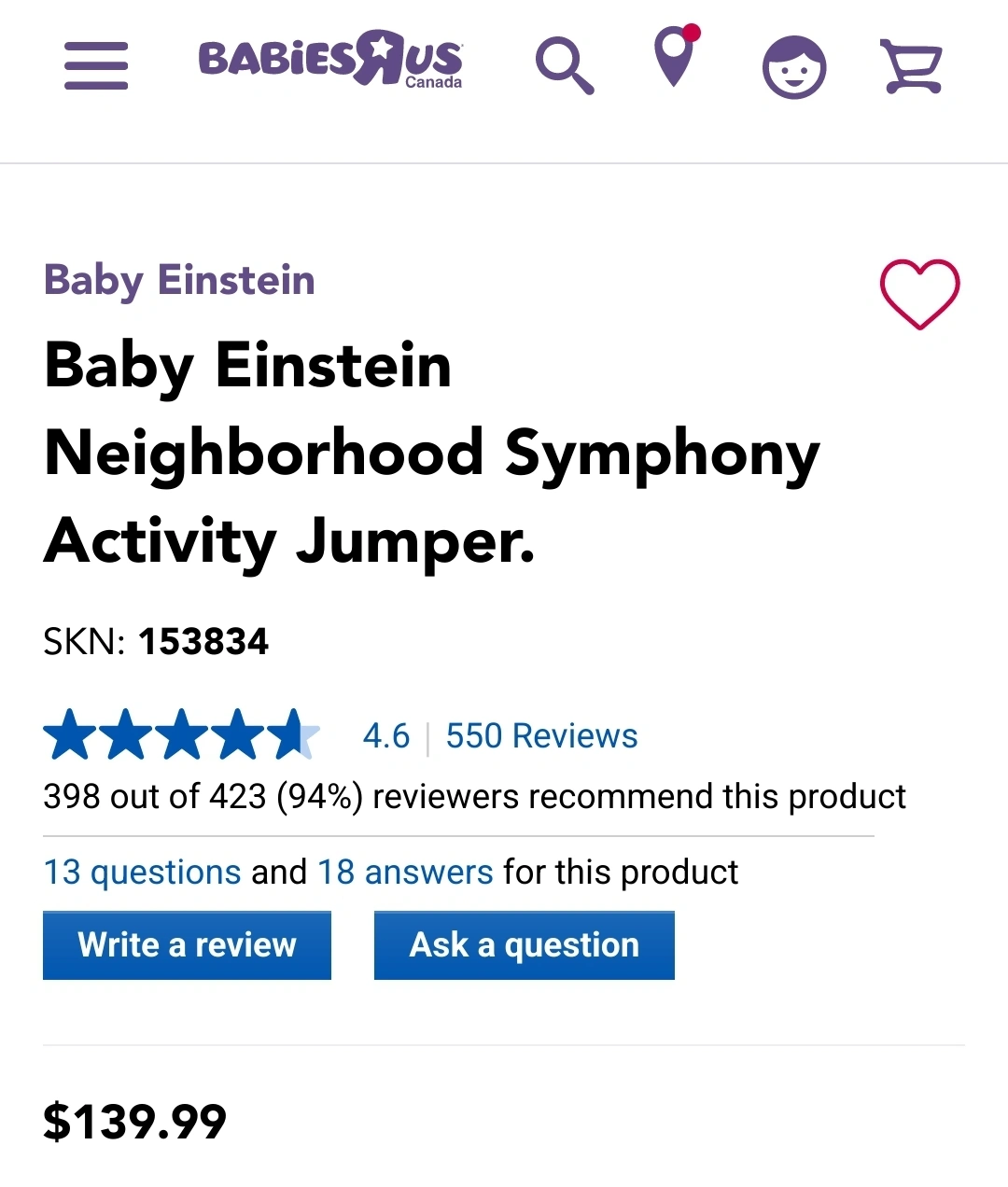
Task: Tap the red notification dot on location pin
Action: tap(692, 33)
